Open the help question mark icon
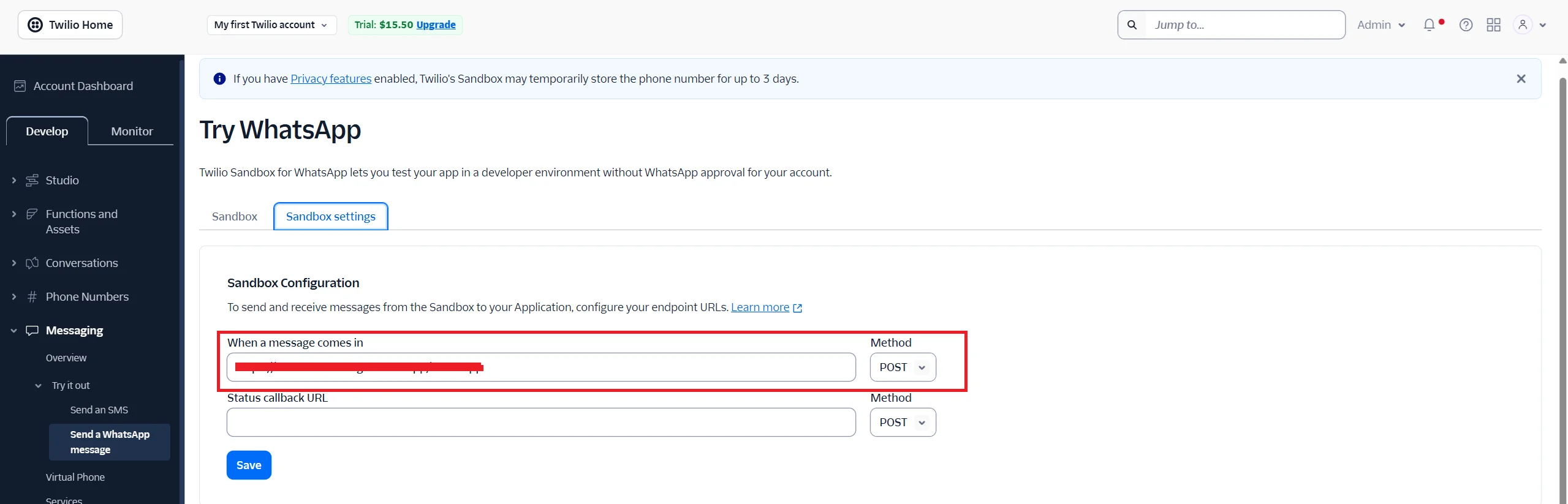1568x504 pixels. 1466,25
